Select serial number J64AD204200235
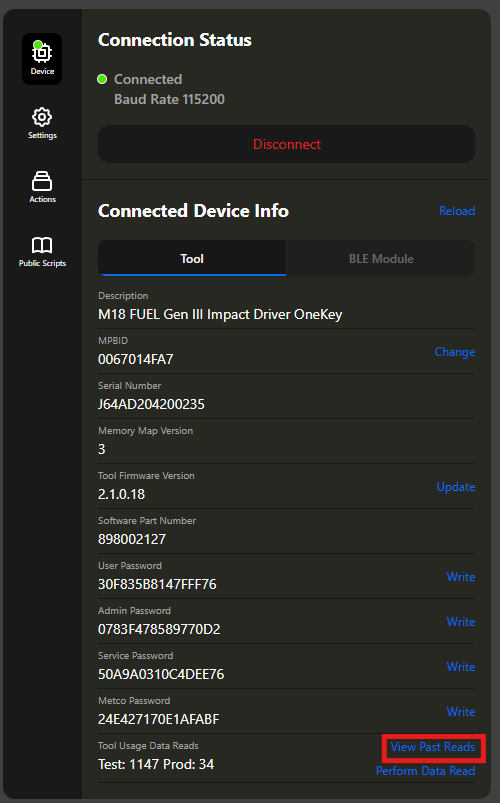Image resolution: width=500 pixels, height=803 pixels. pos(151,405)
